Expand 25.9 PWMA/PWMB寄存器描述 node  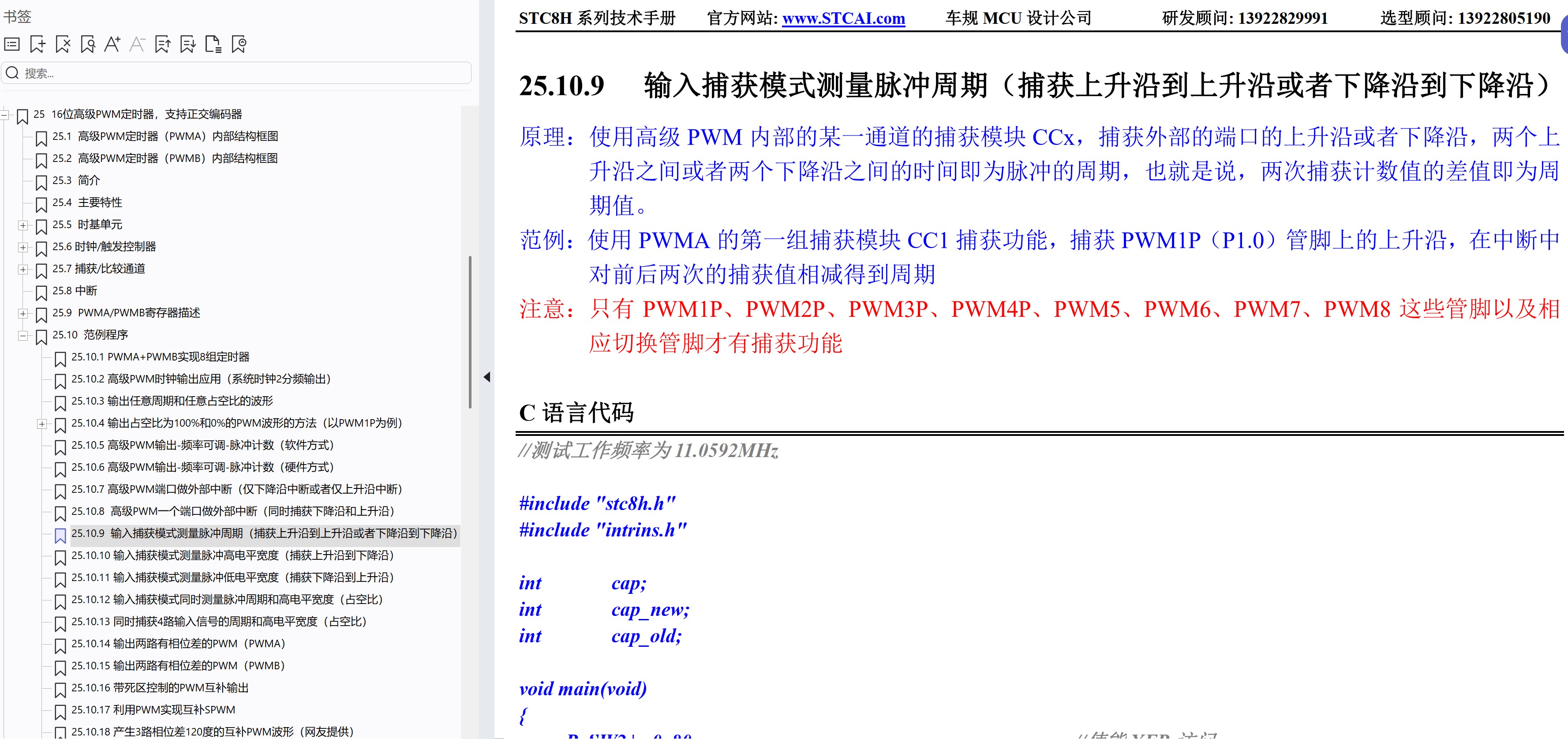(x=23, y=314)
